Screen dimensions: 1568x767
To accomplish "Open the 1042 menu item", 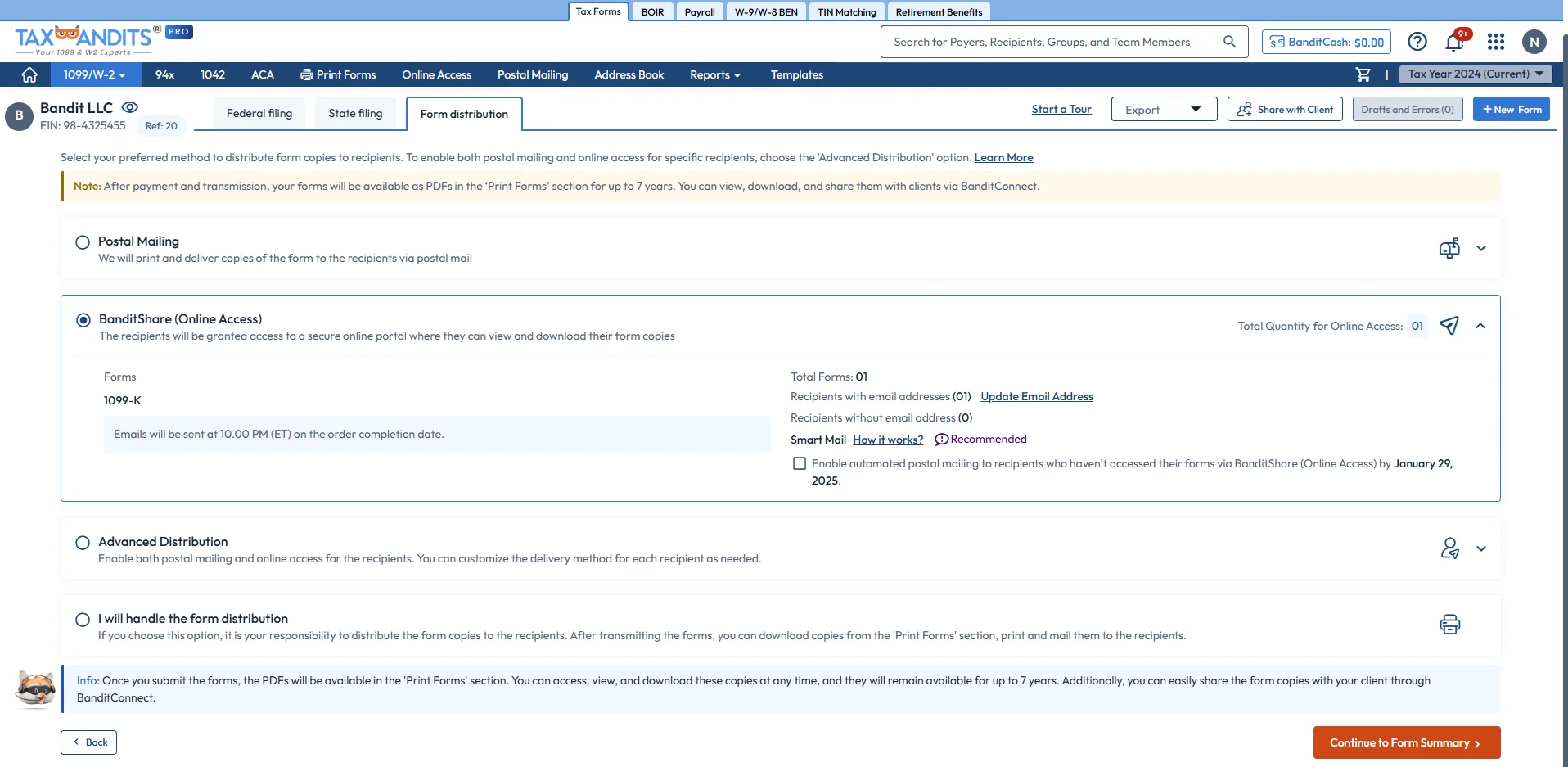I will [x=213, y=74].
